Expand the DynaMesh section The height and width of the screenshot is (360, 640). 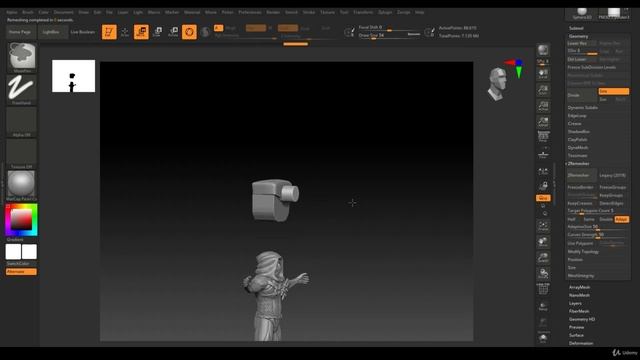[578, 148]
